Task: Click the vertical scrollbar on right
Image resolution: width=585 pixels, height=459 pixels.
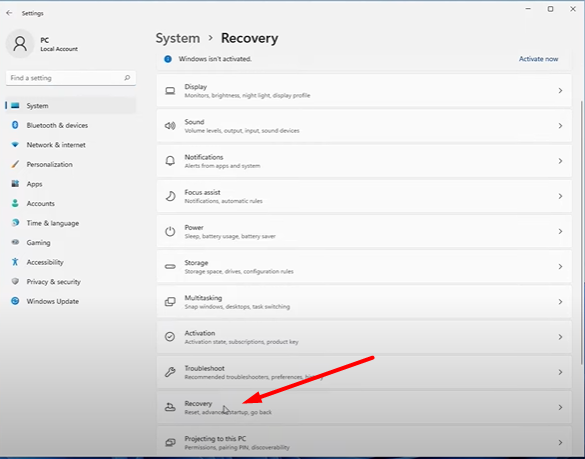Action: click(582, 231)
